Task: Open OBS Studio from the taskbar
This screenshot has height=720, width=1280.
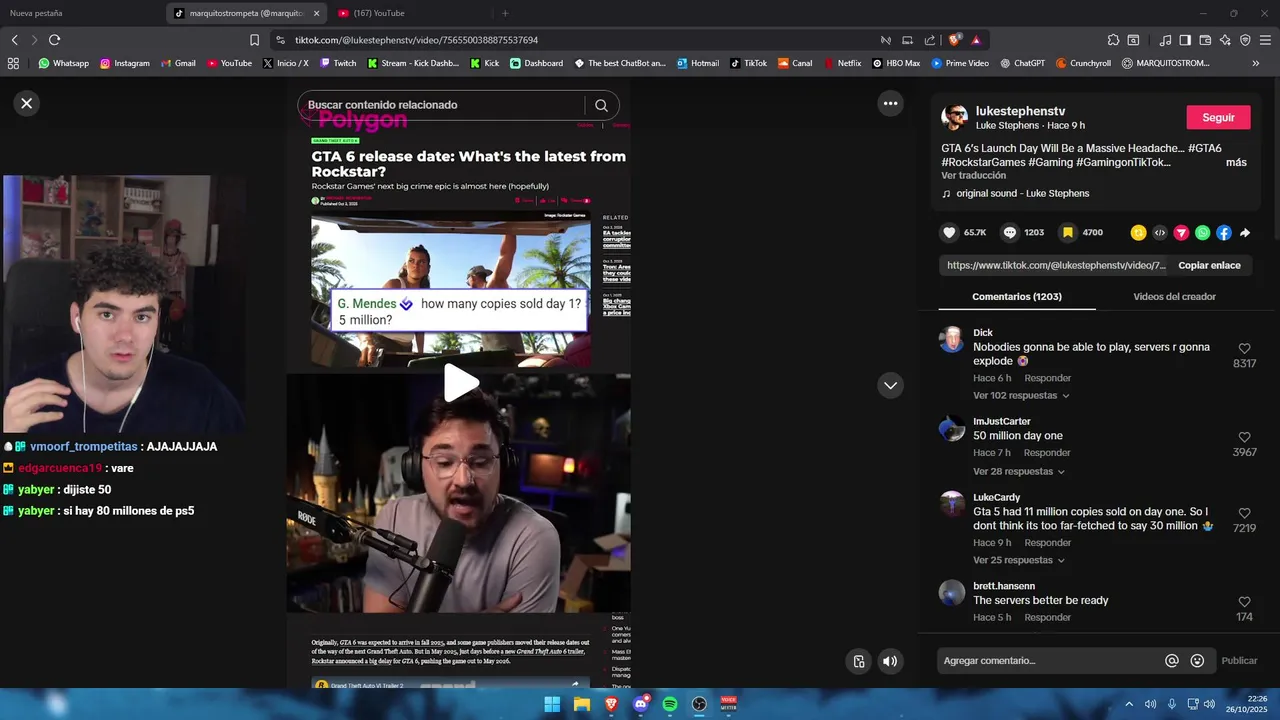Action: (699, 704)
